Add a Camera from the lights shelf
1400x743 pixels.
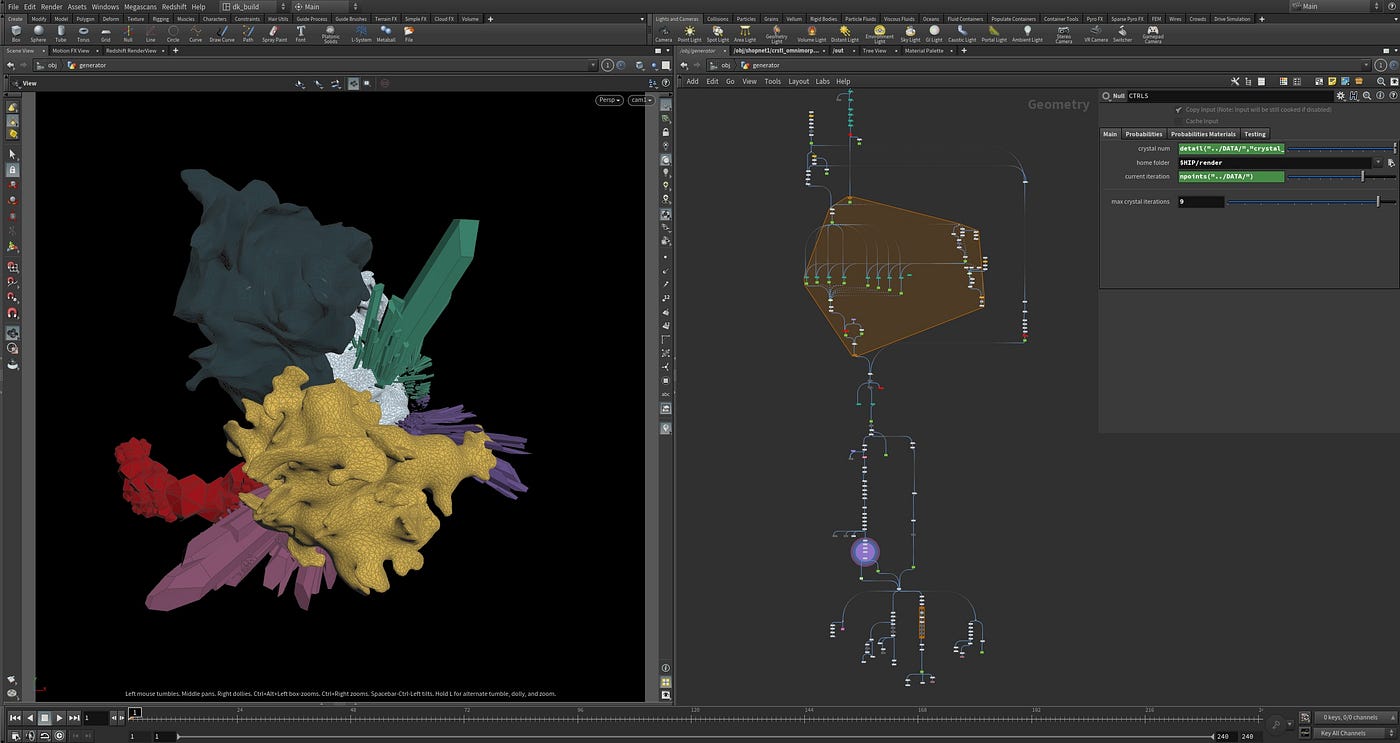pos(663,34)
